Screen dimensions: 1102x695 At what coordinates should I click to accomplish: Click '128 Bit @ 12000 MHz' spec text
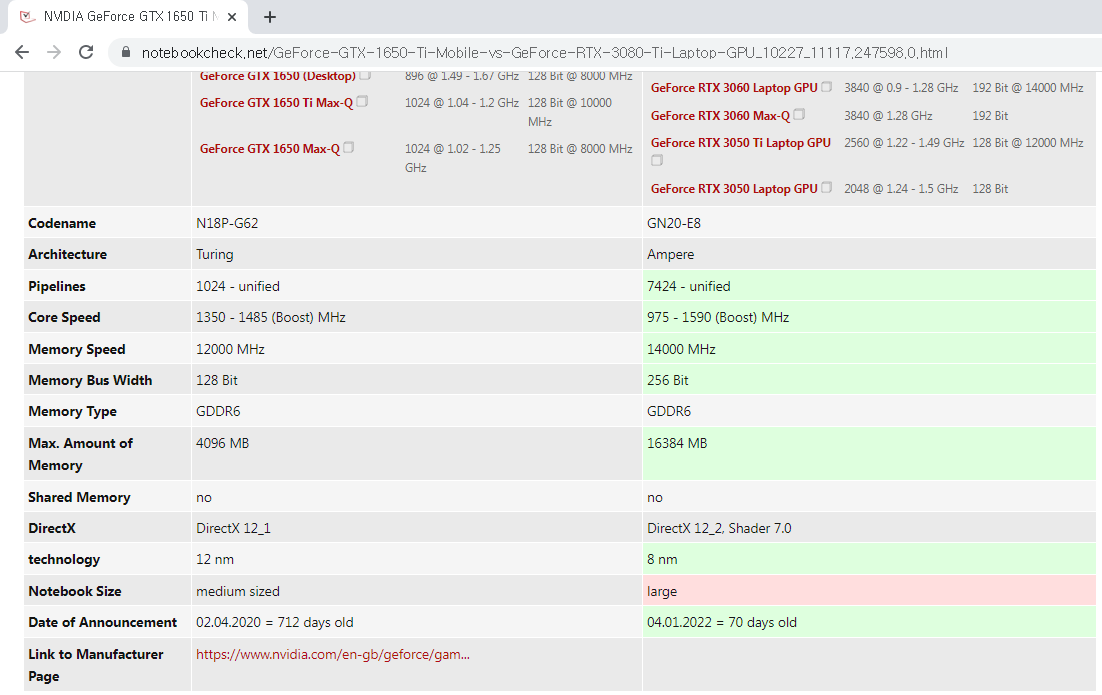click(x=1028, y=143)
